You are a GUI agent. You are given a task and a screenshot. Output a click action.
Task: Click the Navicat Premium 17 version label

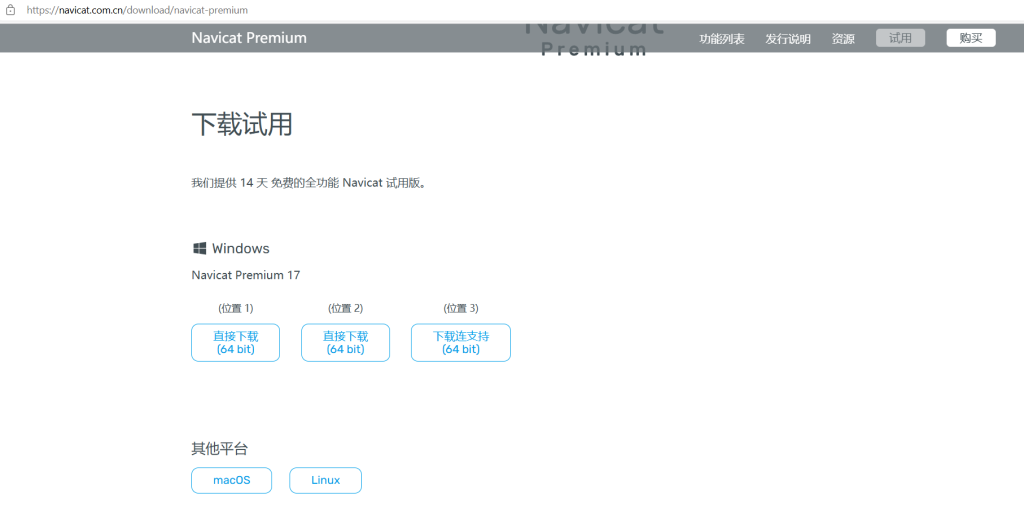coord(245,275)
